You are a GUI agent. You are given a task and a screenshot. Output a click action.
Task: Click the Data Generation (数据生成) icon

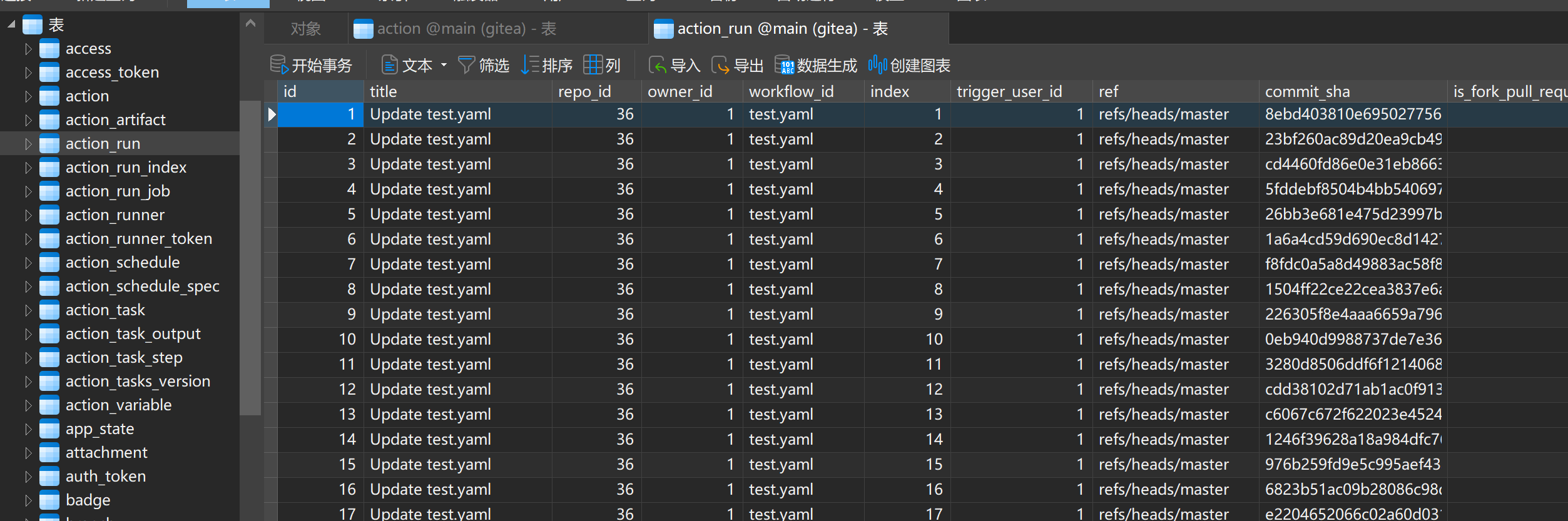pyautogui.click(x=784, y=64)
